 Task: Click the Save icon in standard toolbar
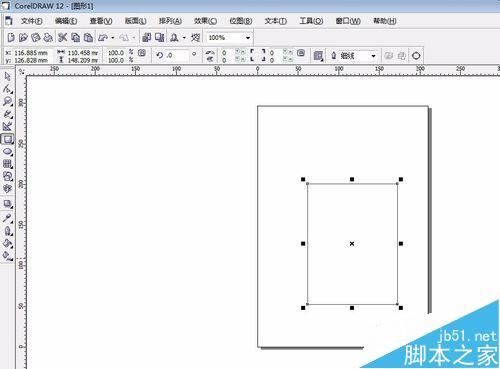(x=36, y=37)
